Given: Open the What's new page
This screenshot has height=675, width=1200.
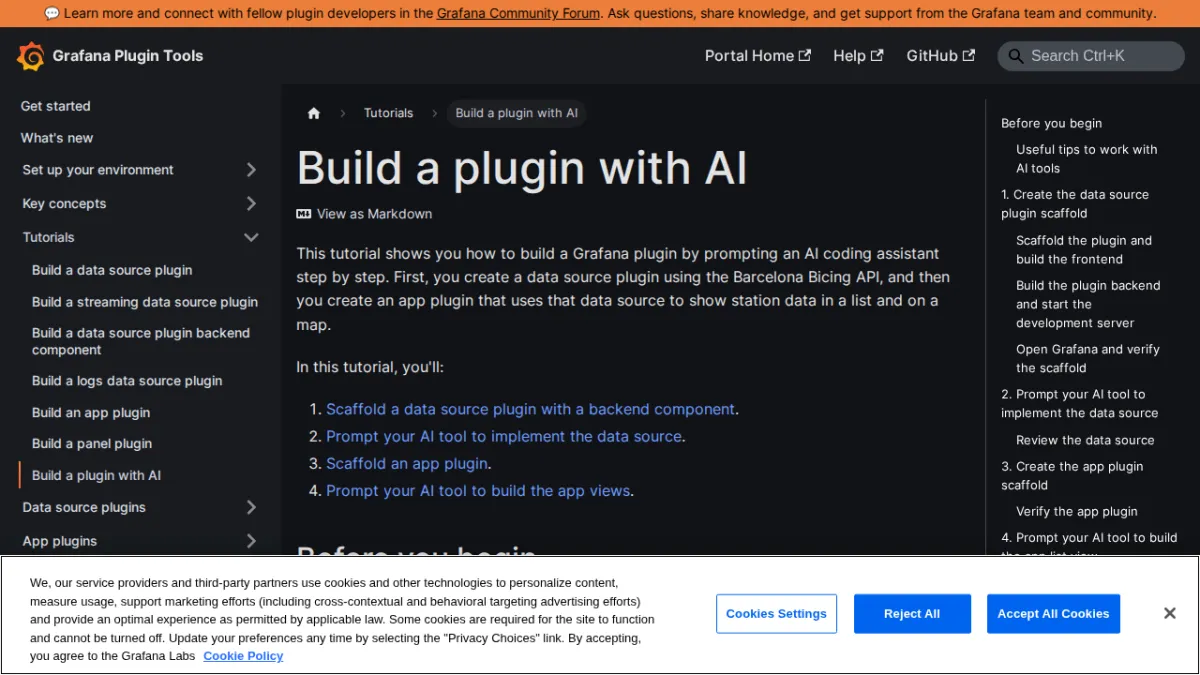Looking at the screenshot, I should coord(57,138).
